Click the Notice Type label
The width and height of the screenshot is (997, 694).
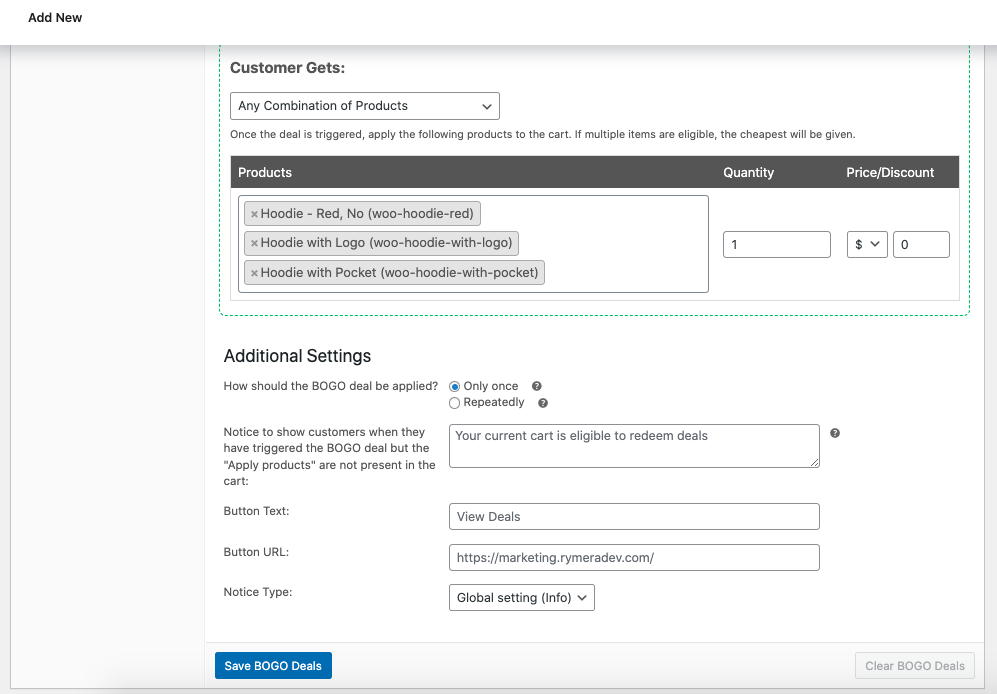click(x=258, y=592)
